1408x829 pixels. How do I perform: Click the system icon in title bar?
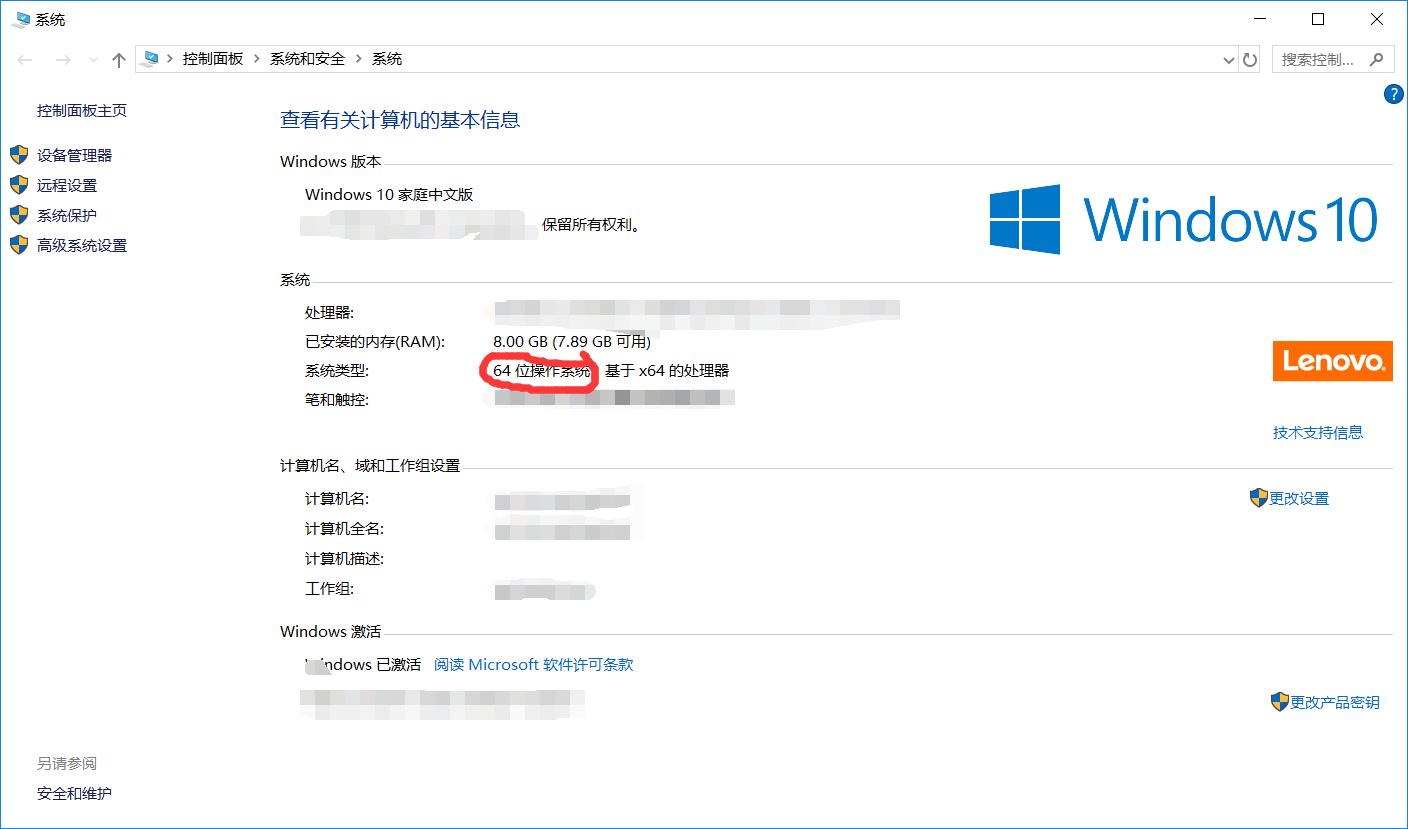tap(20, 19)
